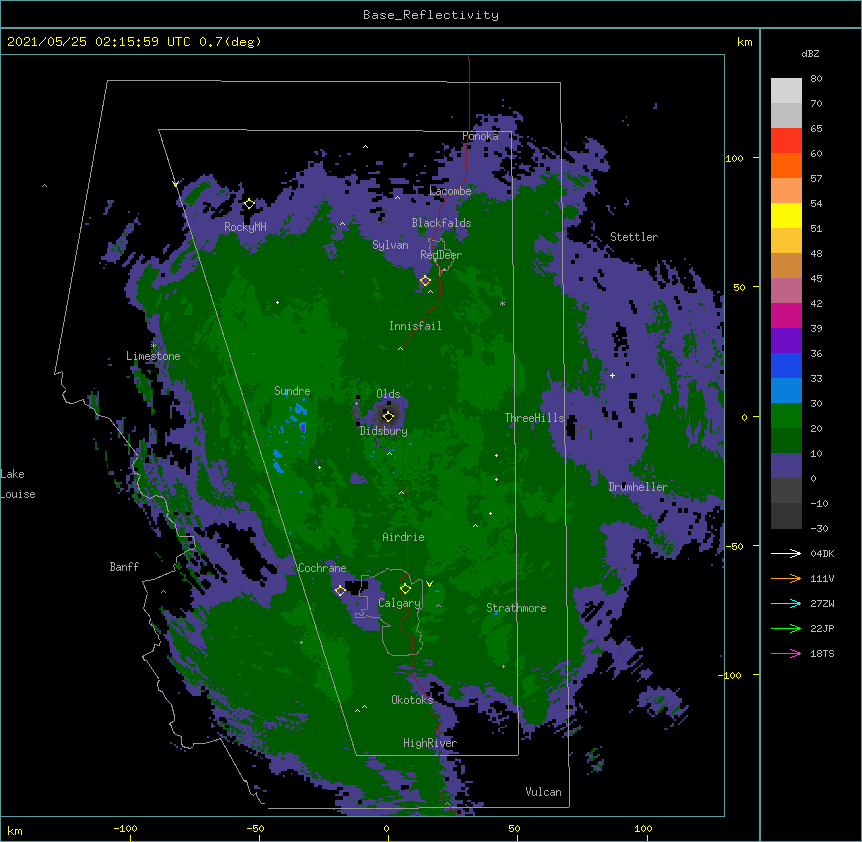Click the Drumheller label
Image resolution: width=862 pixels, height=842 pixels.
tap(638, 487)
